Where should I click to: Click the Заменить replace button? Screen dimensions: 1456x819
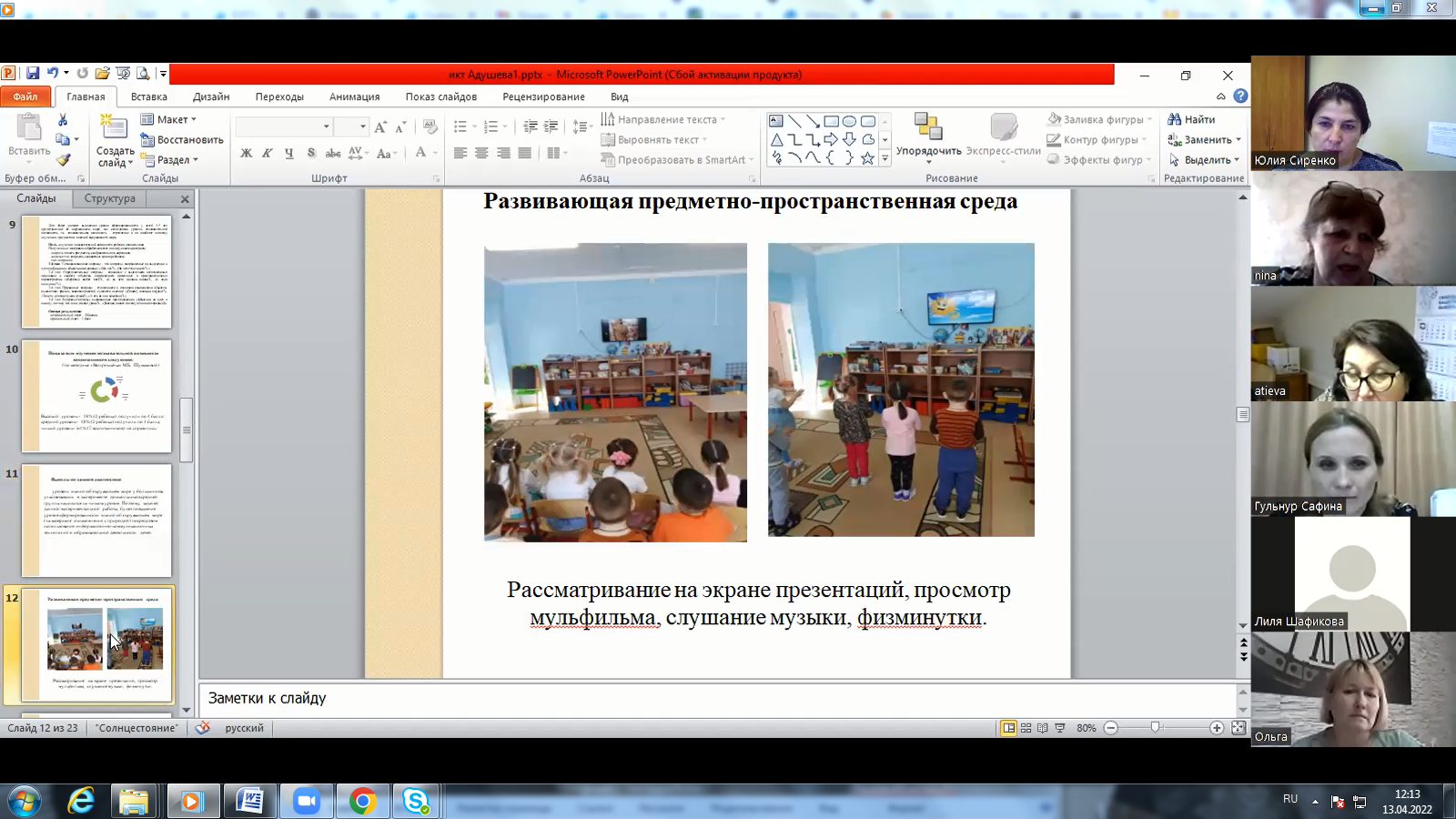[x=1204, y=139]
